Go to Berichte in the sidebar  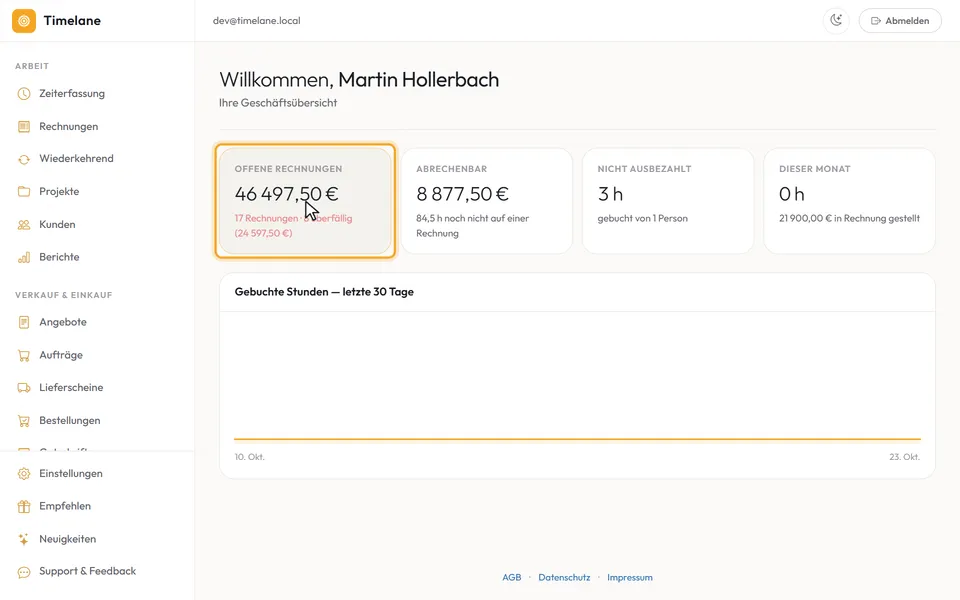pos(59,257)
